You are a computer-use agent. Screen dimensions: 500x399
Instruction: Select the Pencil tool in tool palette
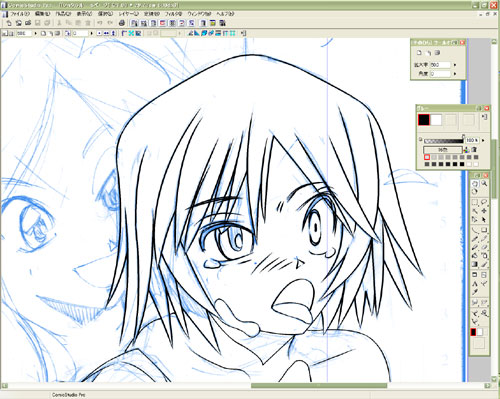484,239
